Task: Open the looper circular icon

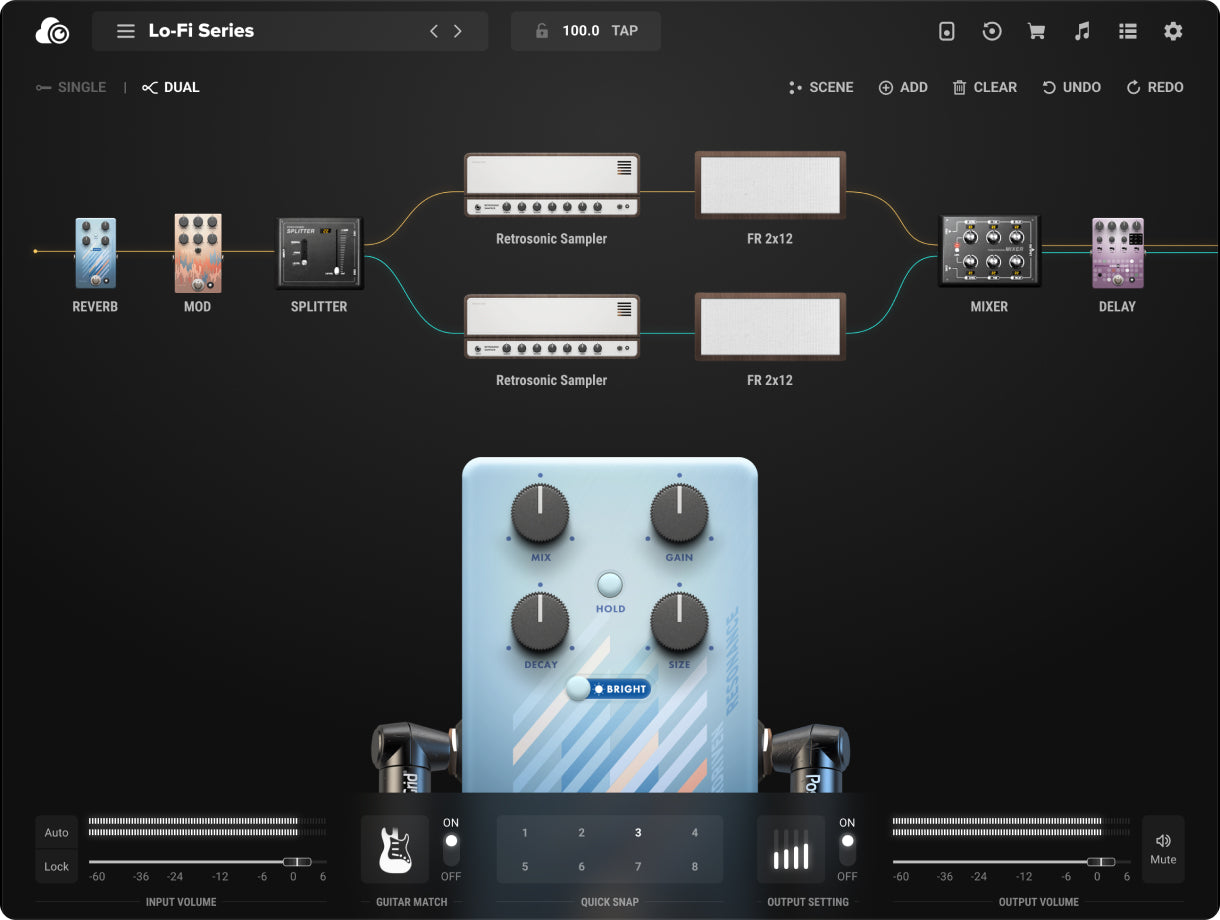Action: tap(992, 31)
